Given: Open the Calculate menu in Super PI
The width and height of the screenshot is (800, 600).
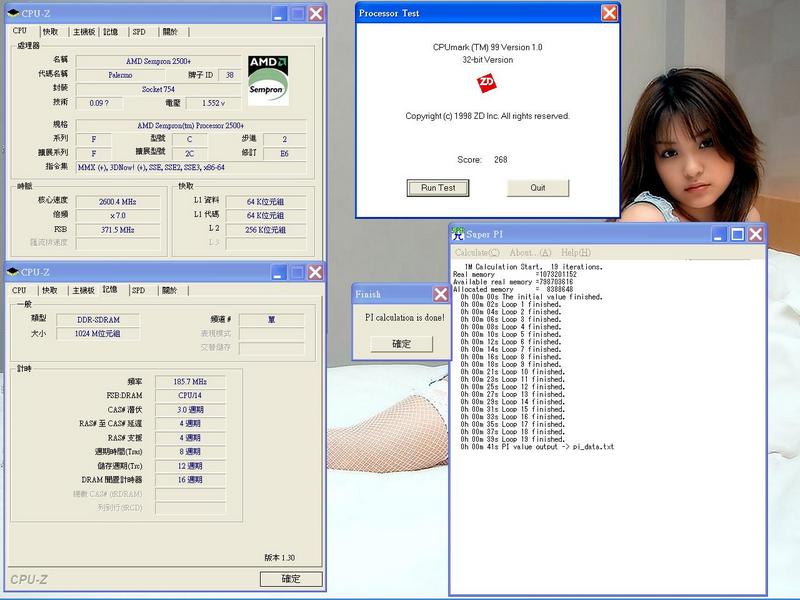Looking at the screenshot, I should (477, 253).
